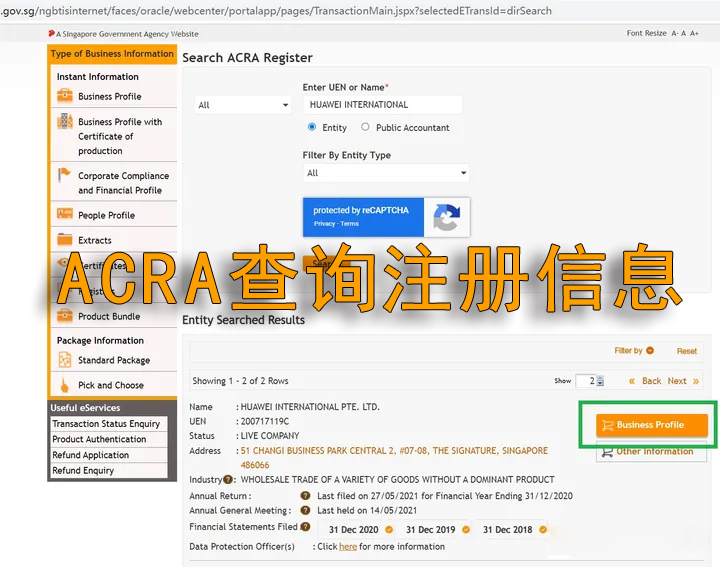
Task: Click Business Profile with Certificate icon
Action: 65,121
